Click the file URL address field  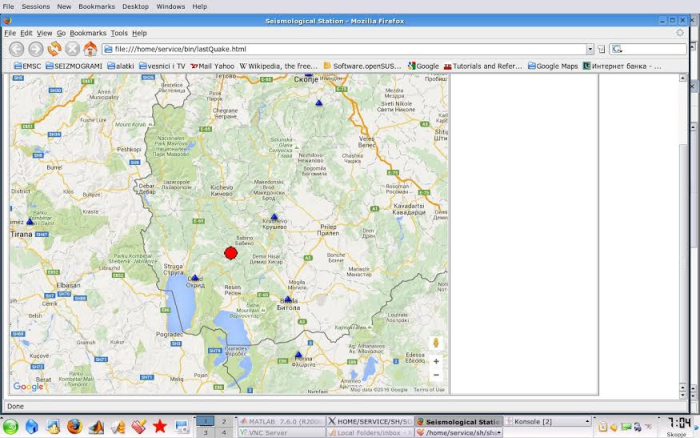(340, 49)
